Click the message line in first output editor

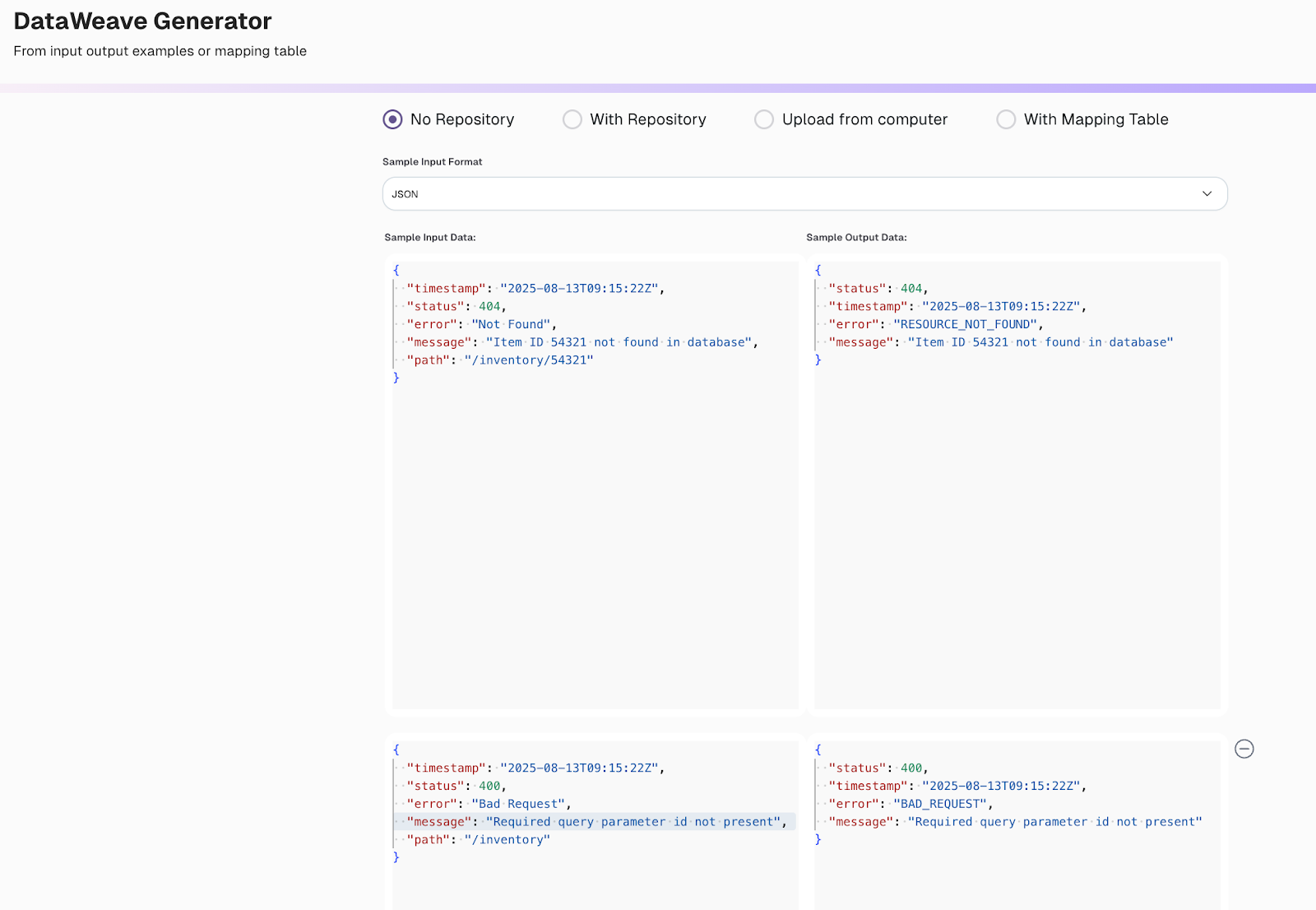[x=1001, y=342]
